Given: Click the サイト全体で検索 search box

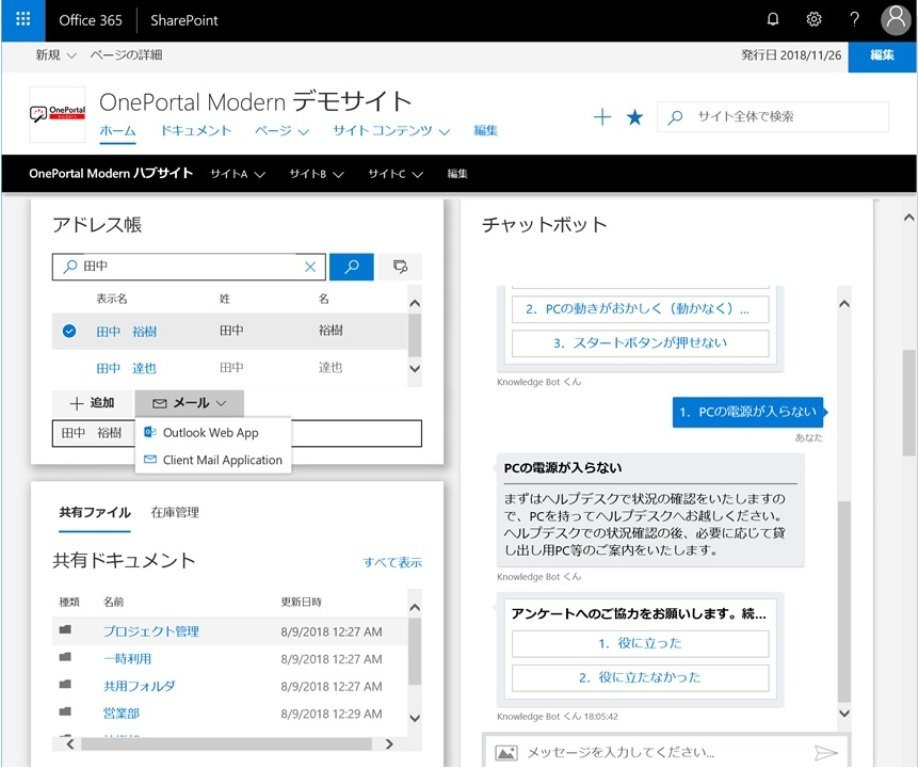Looking at the screenshot, I should coord(773,117).
